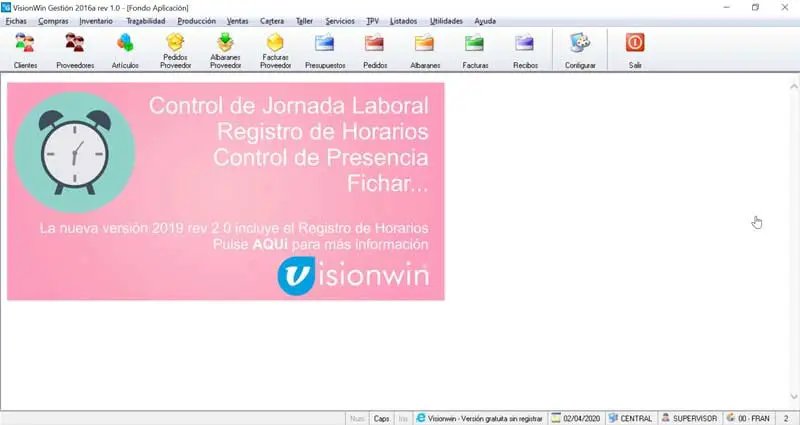Viewport: 800px width, 425px height.
Task: Open the Compras menu
Action: click(53, 21)
